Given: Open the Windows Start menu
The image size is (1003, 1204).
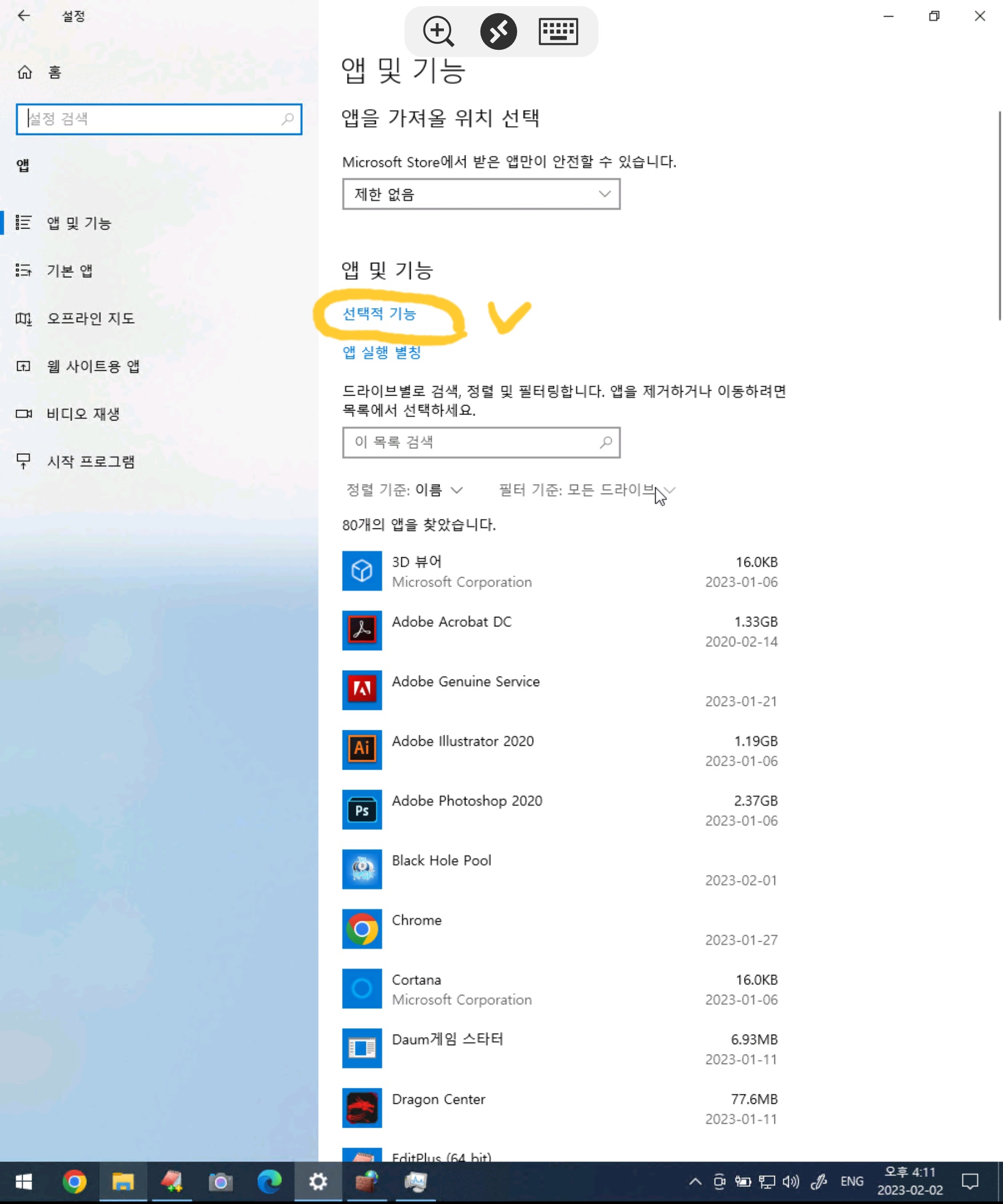Looking at the screenshot, I should point(23,1182).
